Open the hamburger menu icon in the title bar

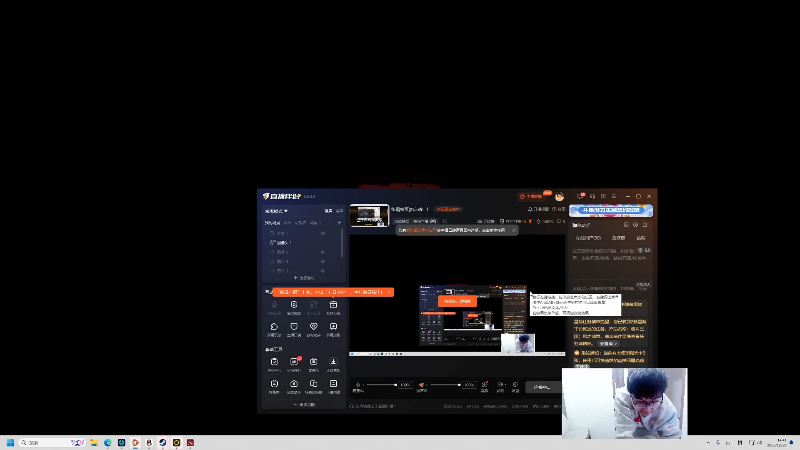(x=614, y=196)
